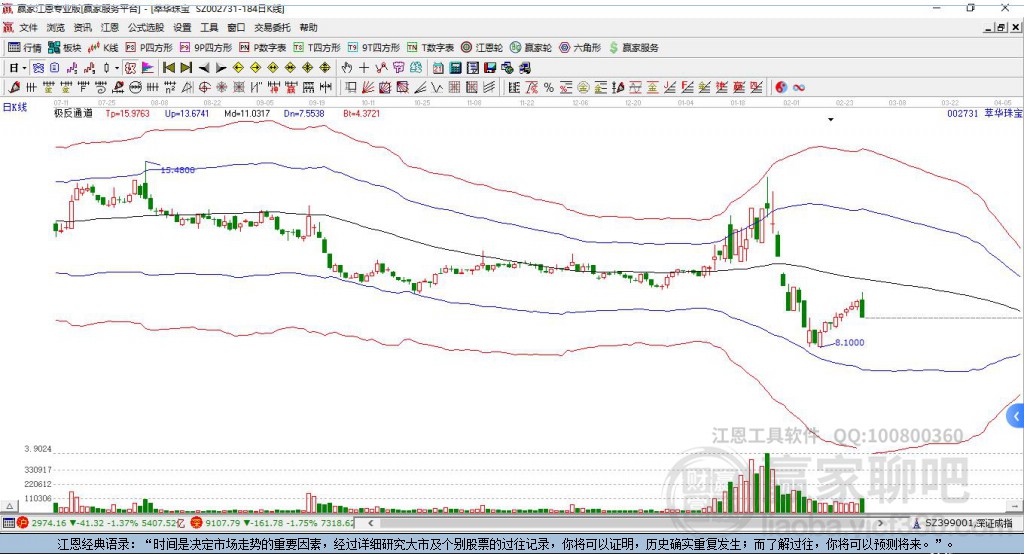Select the percent % drawing tool
This screenshot has height=554, width=1024.
pyautogui.click(x=549, y=88)
